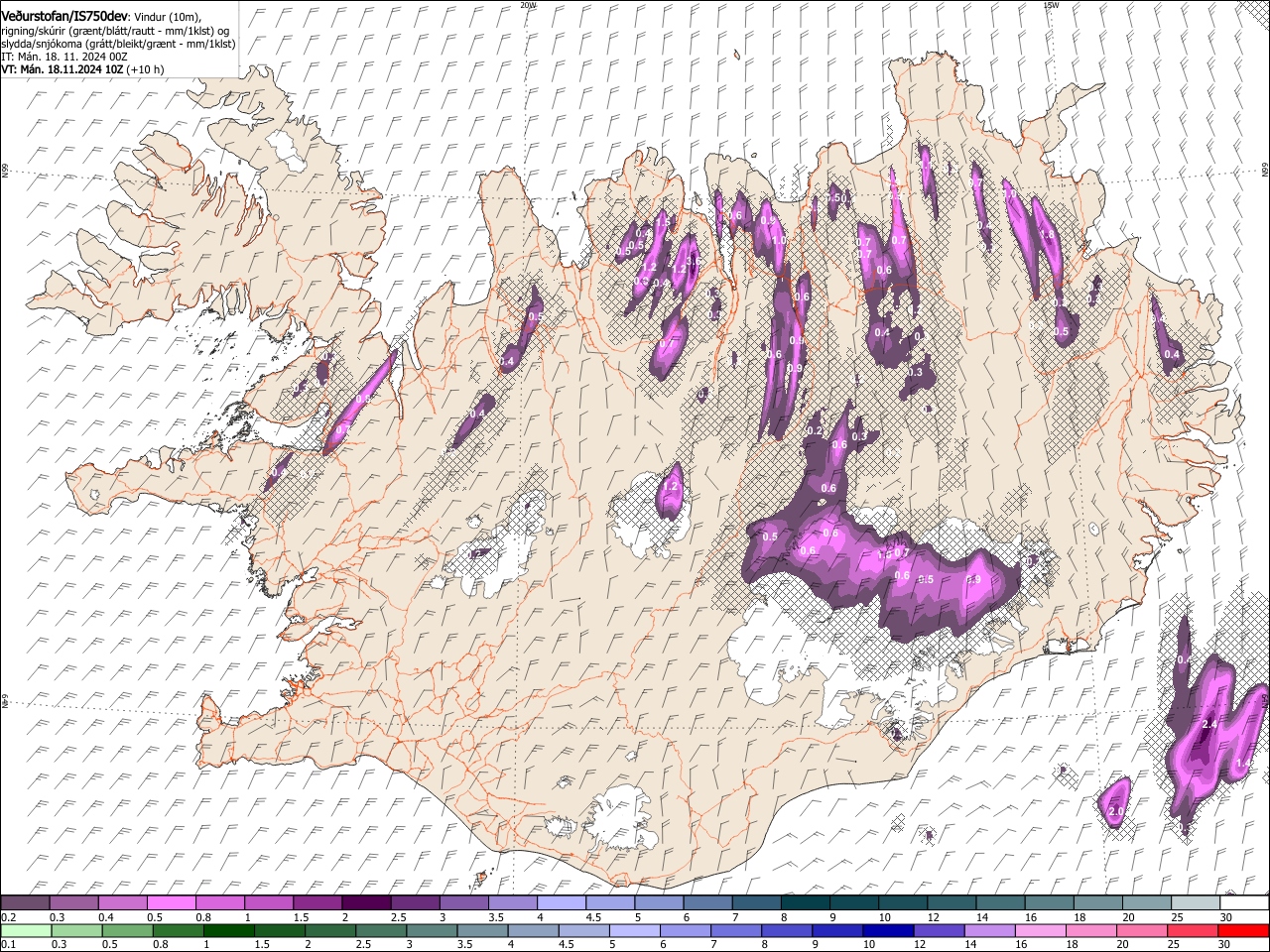Viewport: 1270px width, 952px height.
Task: Pick the bright red rain swatch starting at 30
Action: tap(1243, 930)
